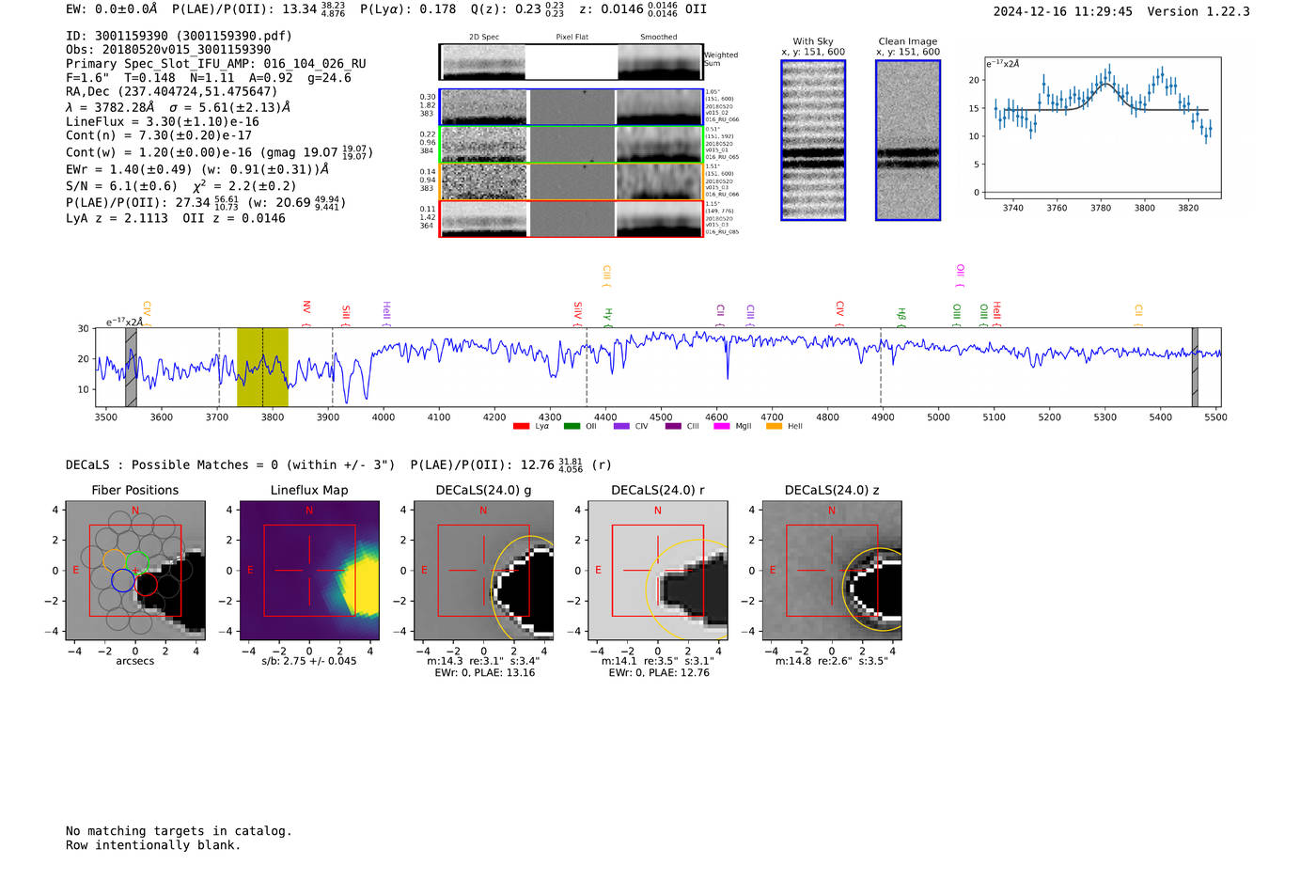Click the Hβ line label above spectrum
The image size is (1316, 896).
(901, 317)
